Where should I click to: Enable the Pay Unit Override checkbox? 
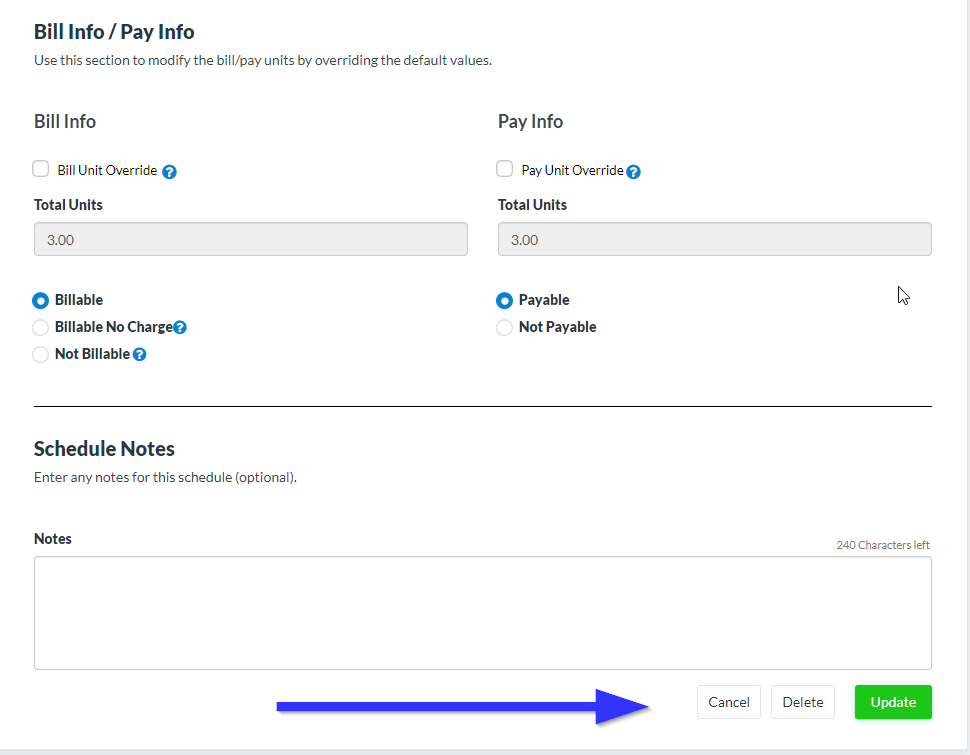click(505, 169)
